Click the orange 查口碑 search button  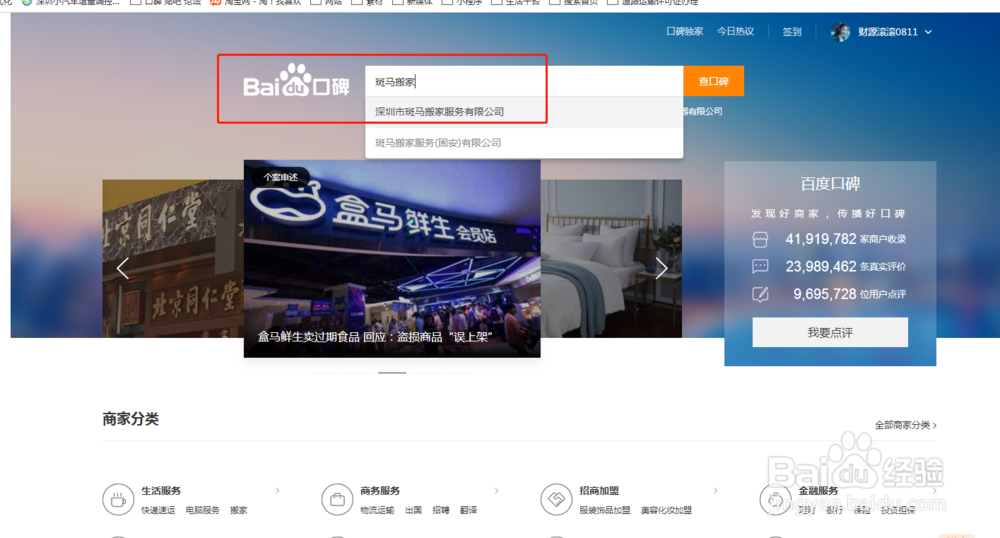click(x=714, y=82)
